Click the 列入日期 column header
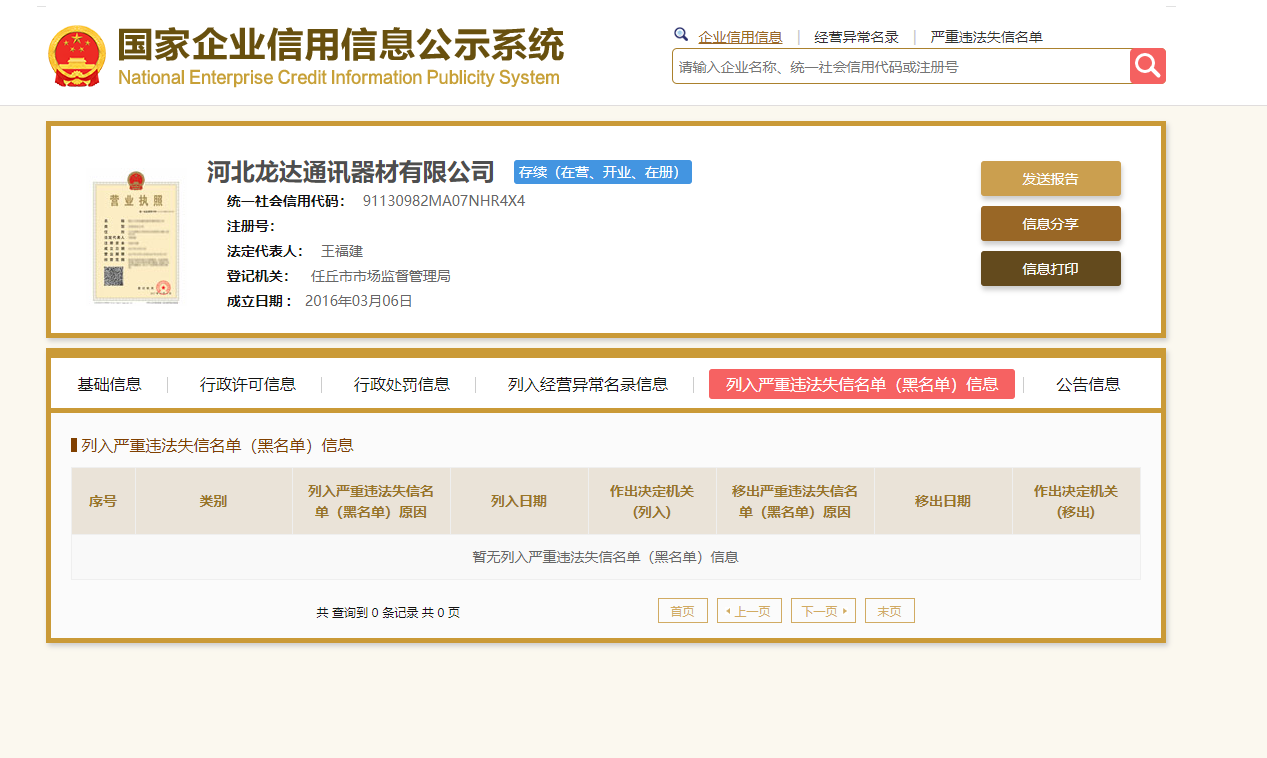1267x758 pixels. pyautogui.click(x=519, y=501)
